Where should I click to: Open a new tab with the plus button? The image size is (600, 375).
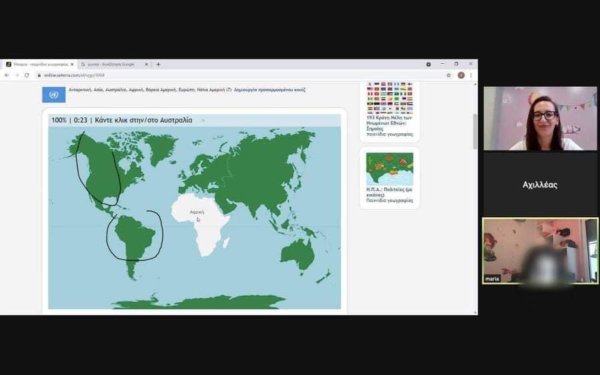pos(158,64)
